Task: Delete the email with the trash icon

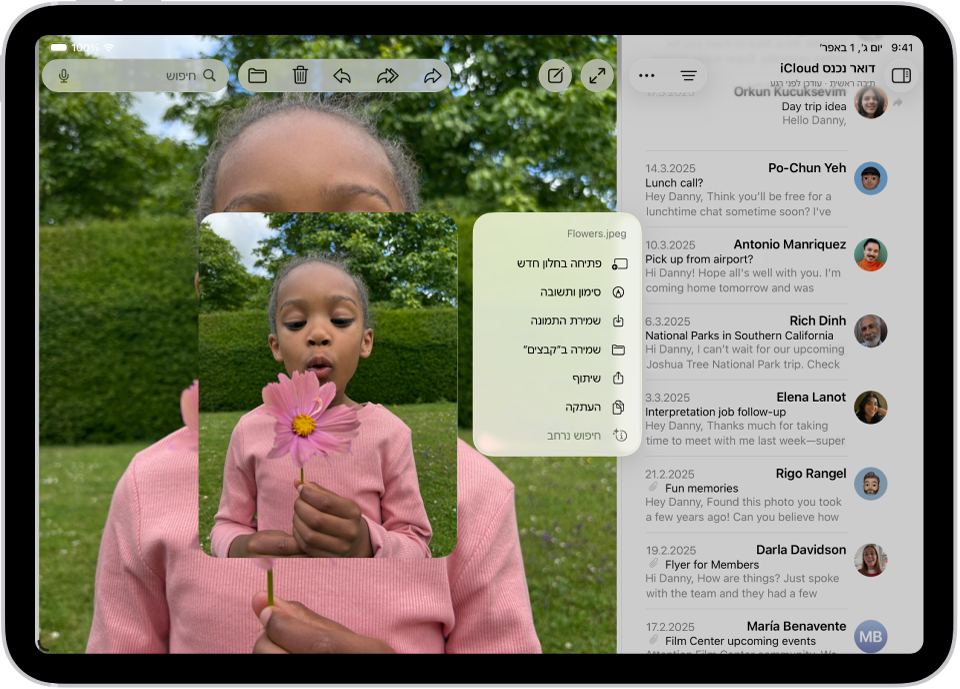Action: tap(300, 76)
